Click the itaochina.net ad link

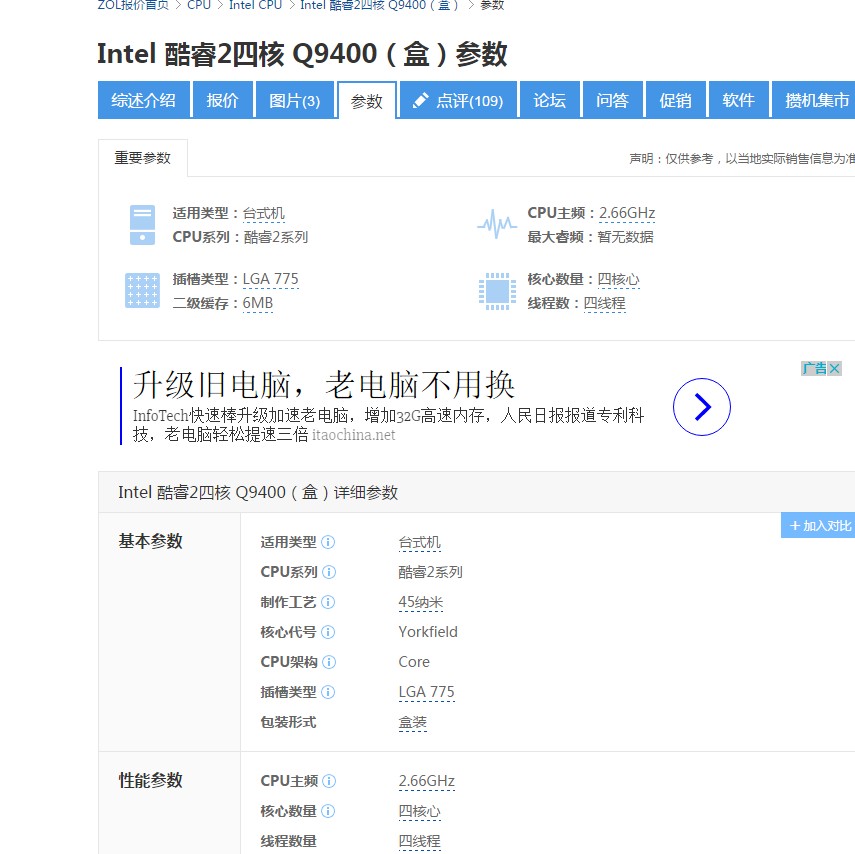click(x=353, y=435)
